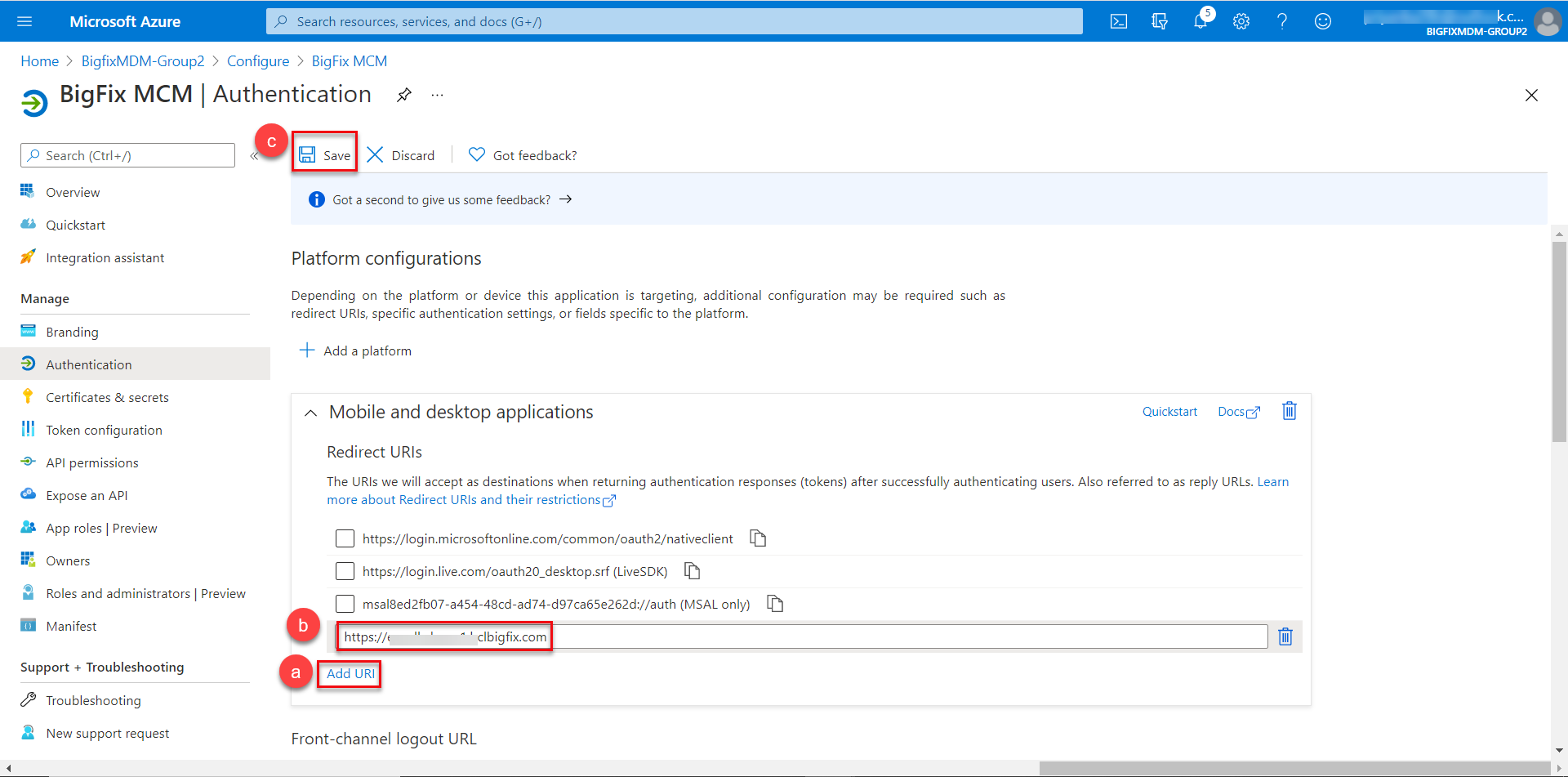
Task: Copy the nativeclient redirect URI
Action: click(758, 538)
